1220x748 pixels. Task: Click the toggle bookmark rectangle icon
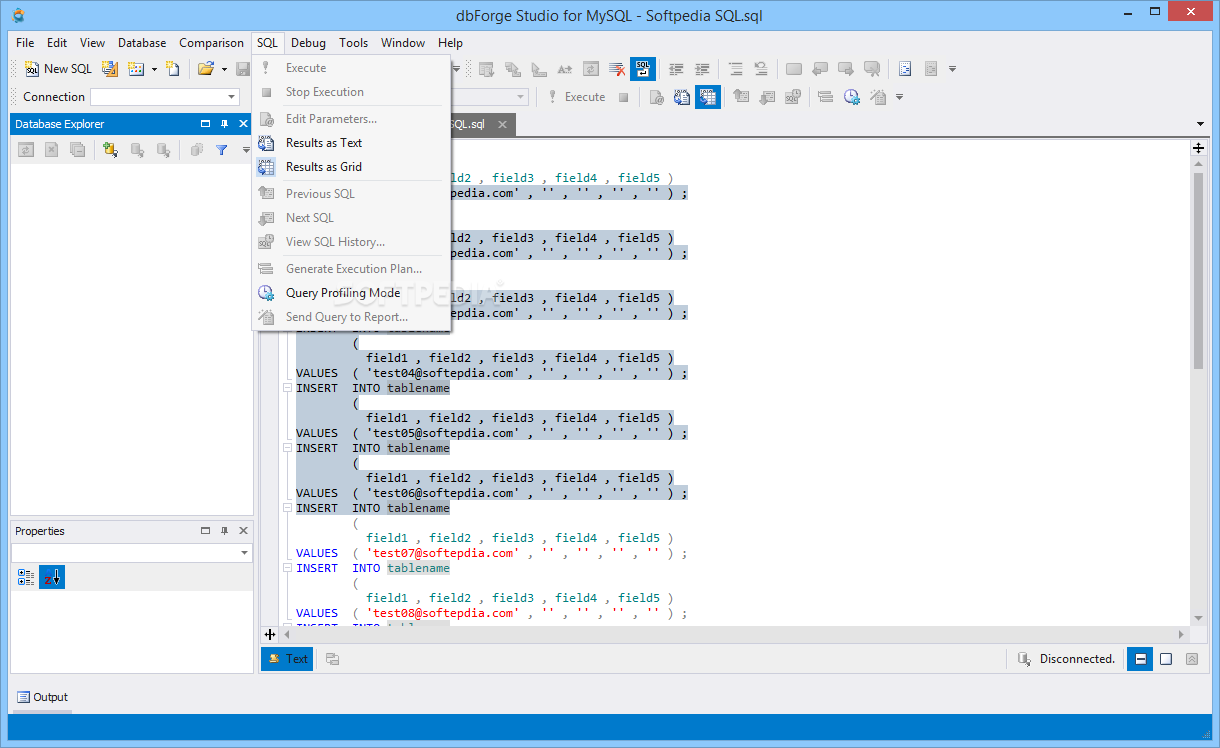[794, 69]
